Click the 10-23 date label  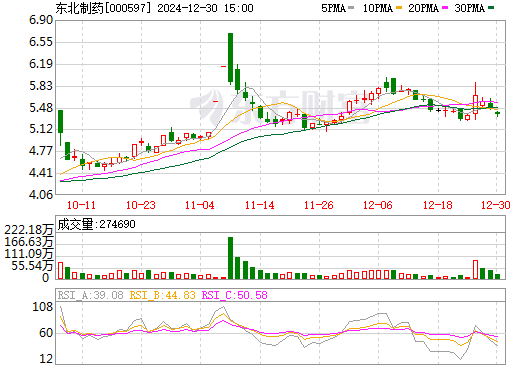141,205
